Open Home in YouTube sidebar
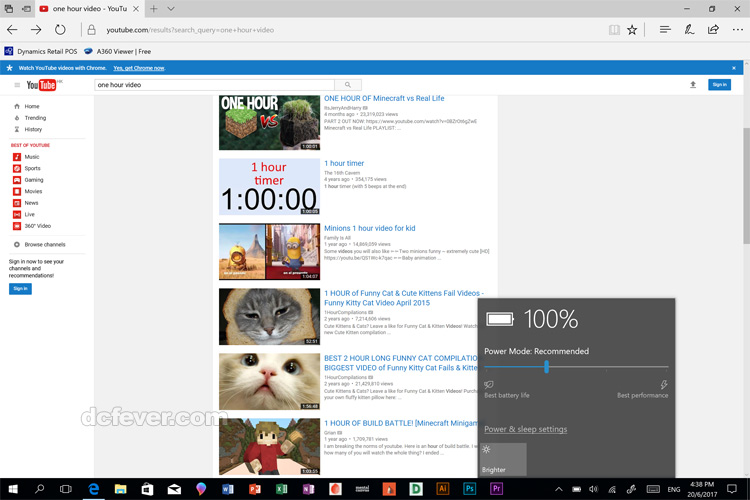750x500 pixels. [27, 106]
